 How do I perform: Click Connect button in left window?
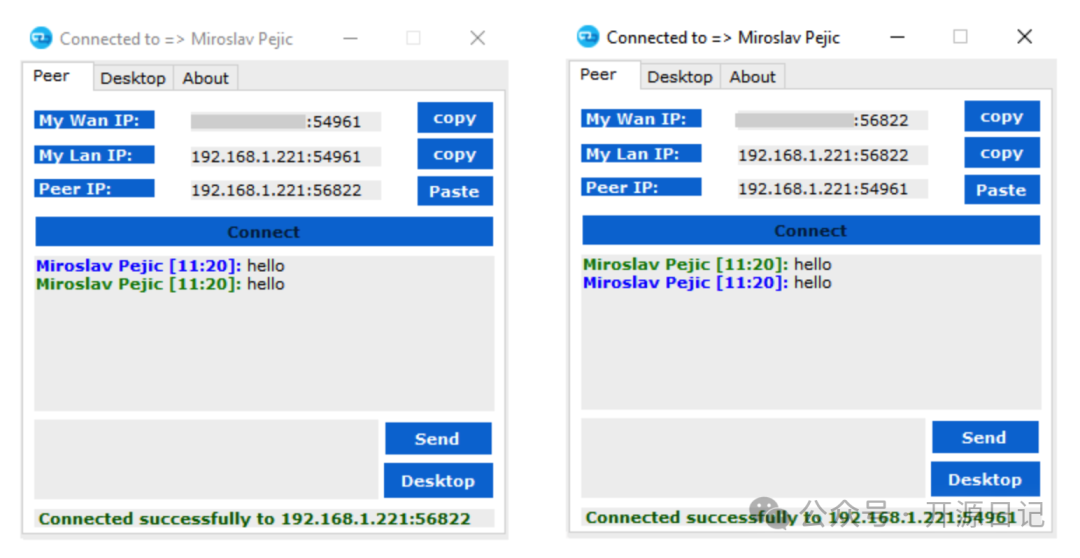click(x=264, y=231)
